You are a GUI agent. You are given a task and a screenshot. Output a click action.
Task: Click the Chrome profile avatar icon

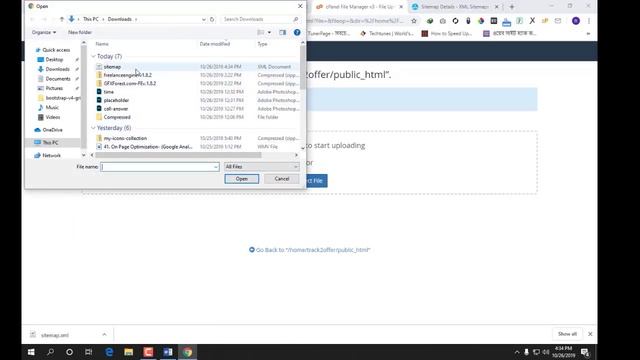click(576, 21)
